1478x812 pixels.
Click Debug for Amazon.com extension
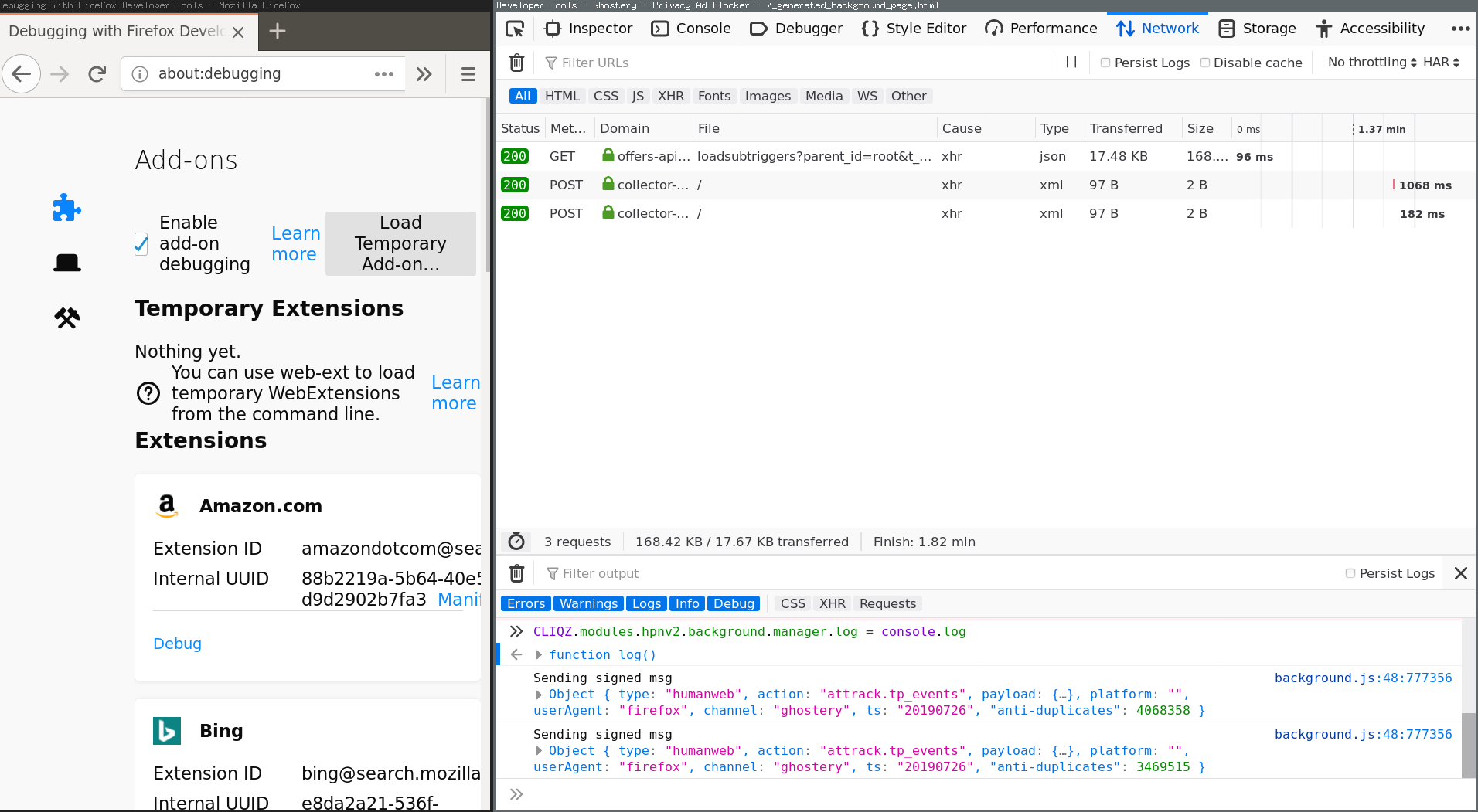point(177,643)
